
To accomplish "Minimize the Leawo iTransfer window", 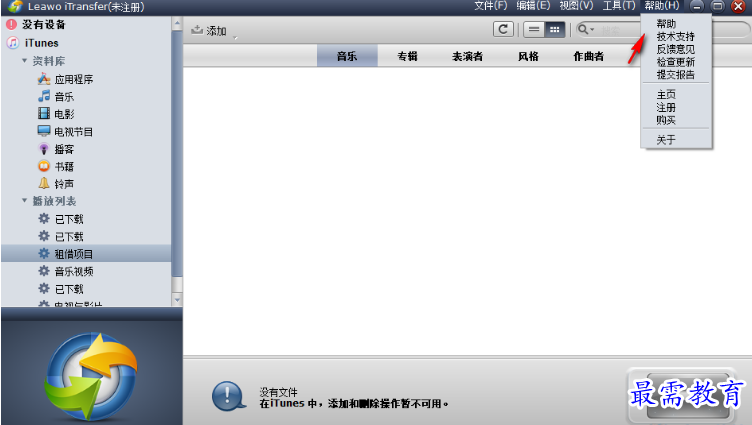I will 697,6.
